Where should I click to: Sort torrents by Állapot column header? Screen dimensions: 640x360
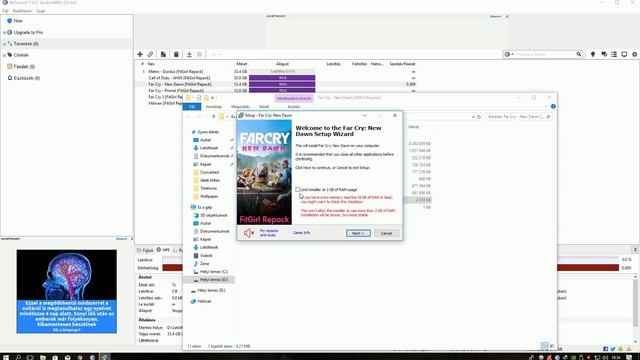tap(282, 64)
